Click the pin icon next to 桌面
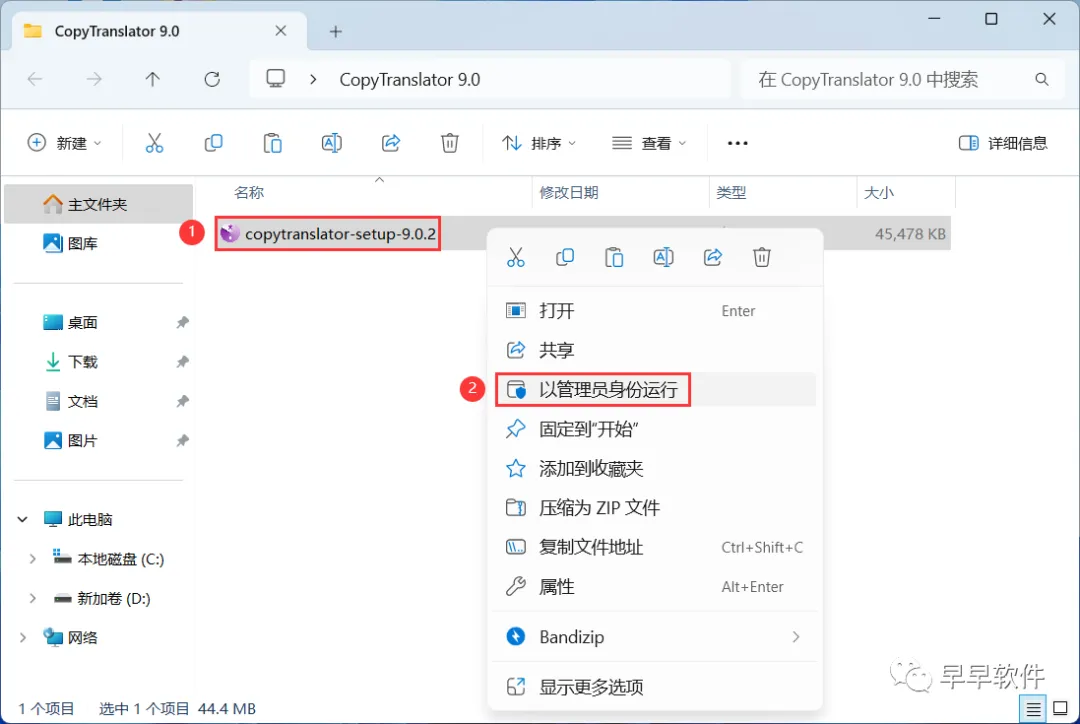Viewport: 1080px width, 724px height. click(x=182, y=322)
